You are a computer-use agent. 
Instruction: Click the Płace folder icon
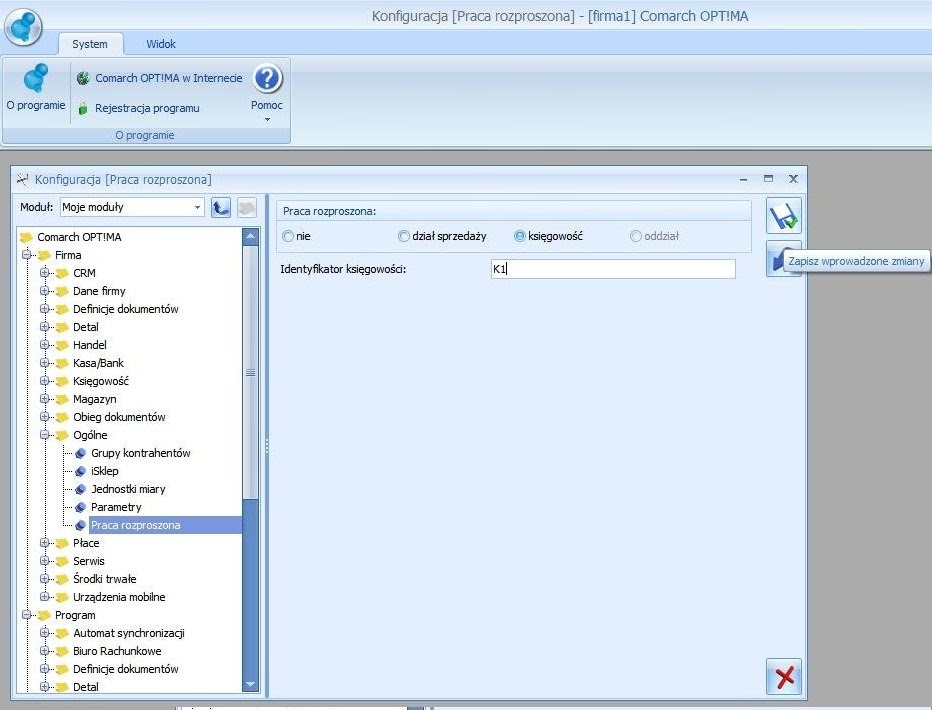(x=62, y=543)
